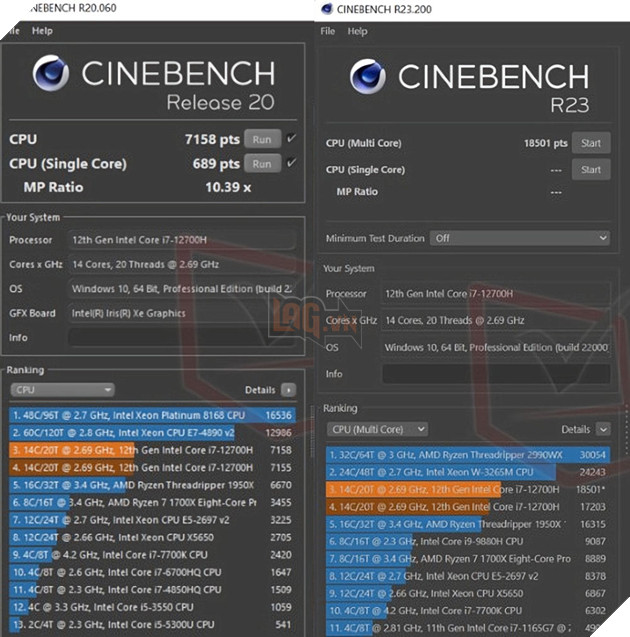Toggle the CPU test checkbox in R20
630x637 pixels.
291,138
